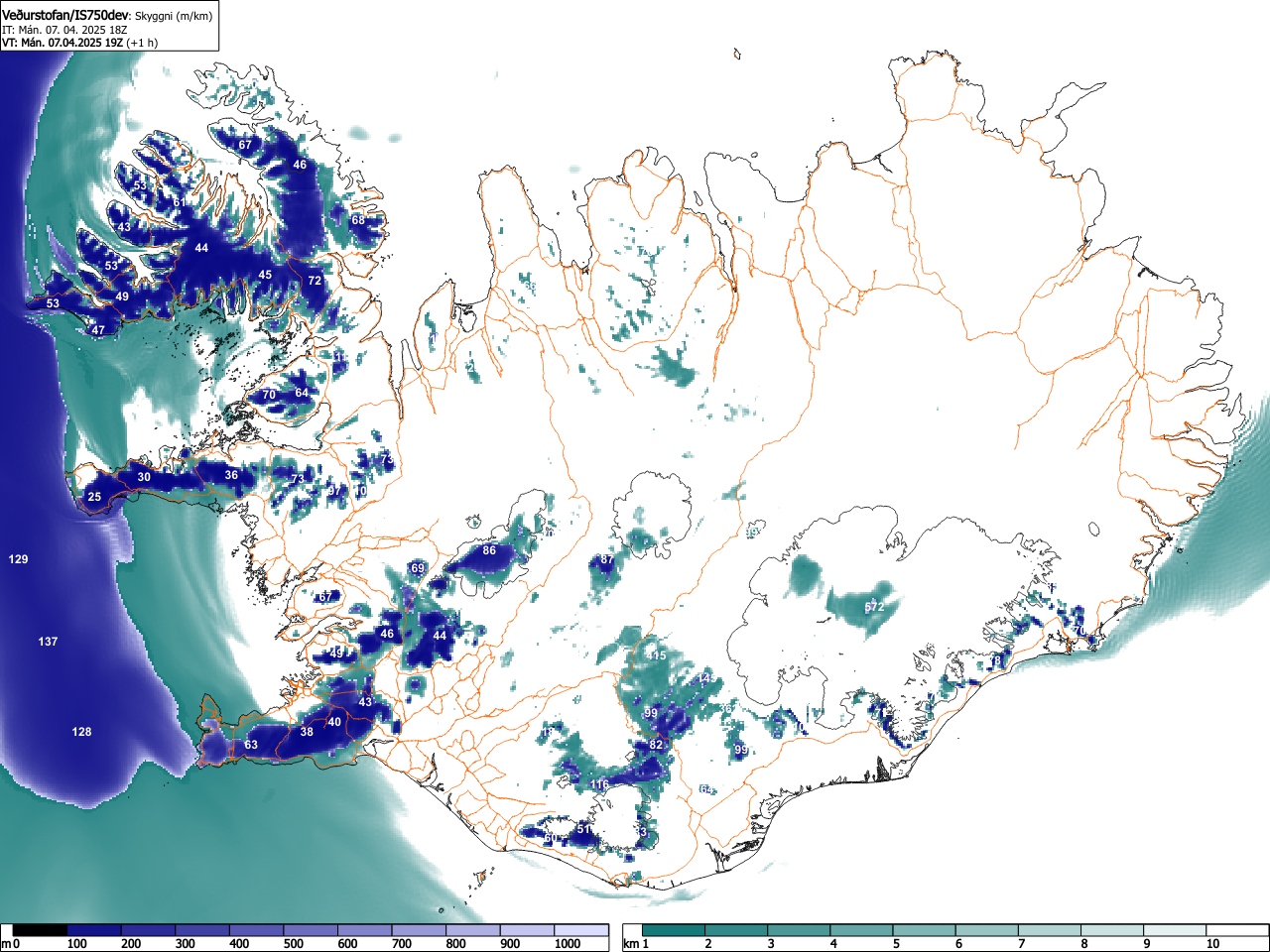Screen dimensions: 1270x952
Task: Click the black 0–100 m legend swatch
Action: pos(41,930)
